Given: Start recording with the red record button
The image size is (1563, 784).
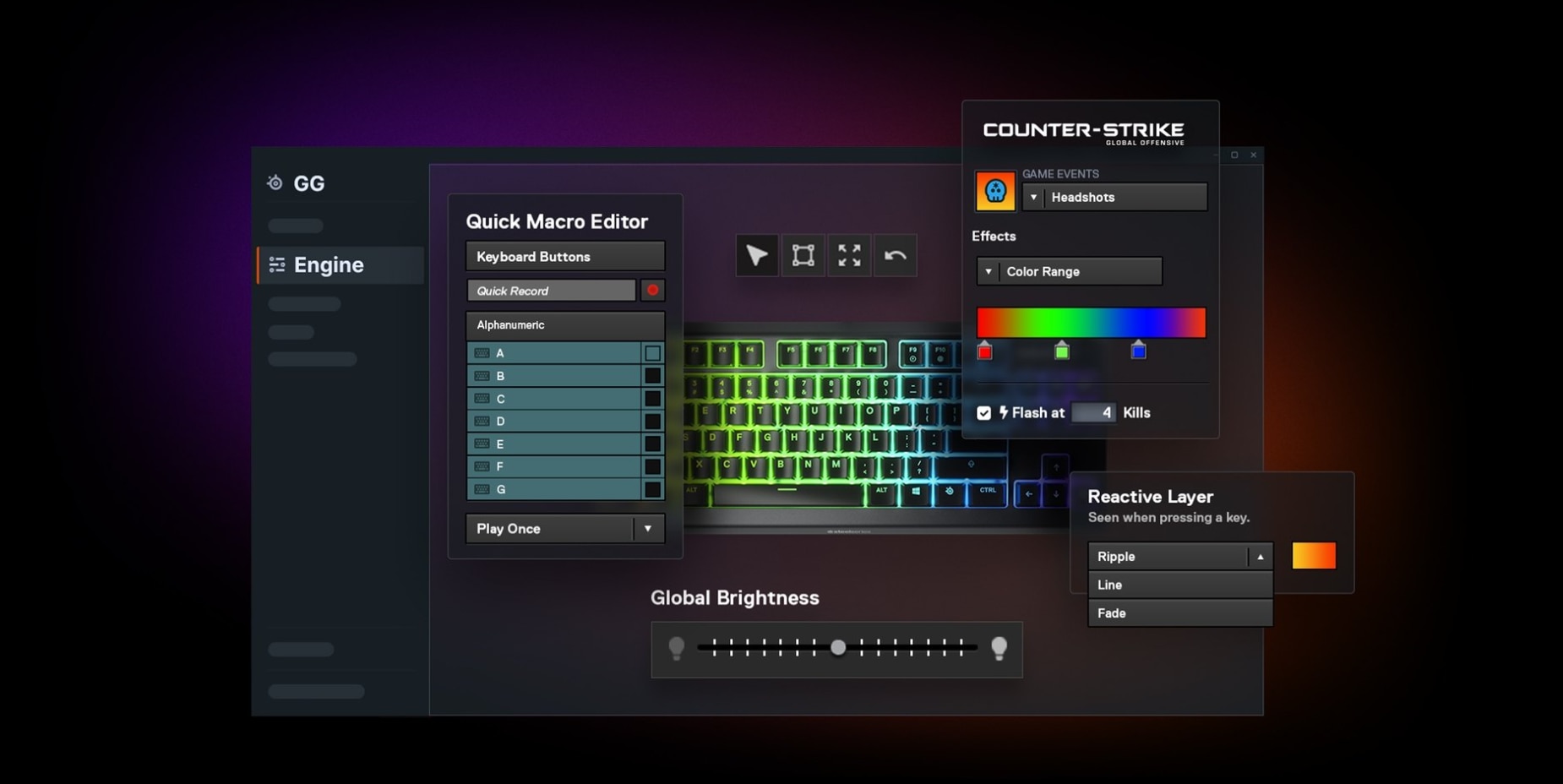Looking at the screenshot, I should [652, 291].
